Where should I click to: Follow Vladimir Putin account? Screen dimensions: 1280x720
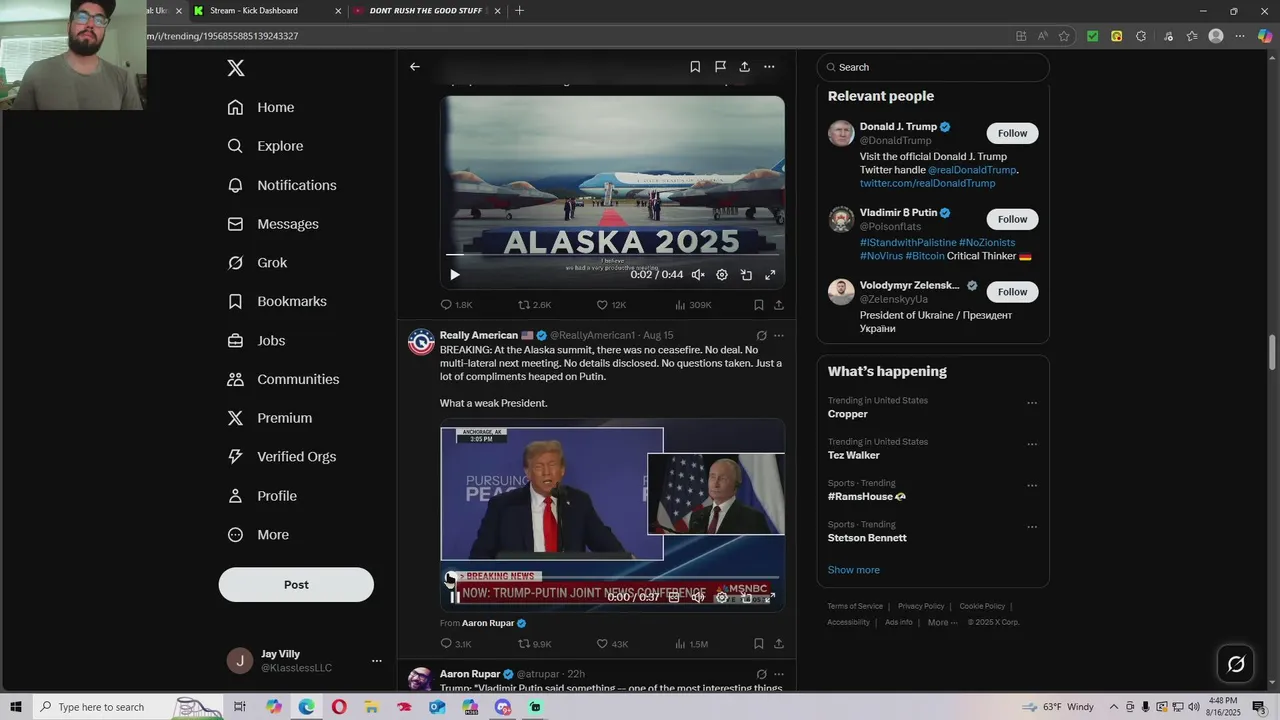coord(1012,219)
